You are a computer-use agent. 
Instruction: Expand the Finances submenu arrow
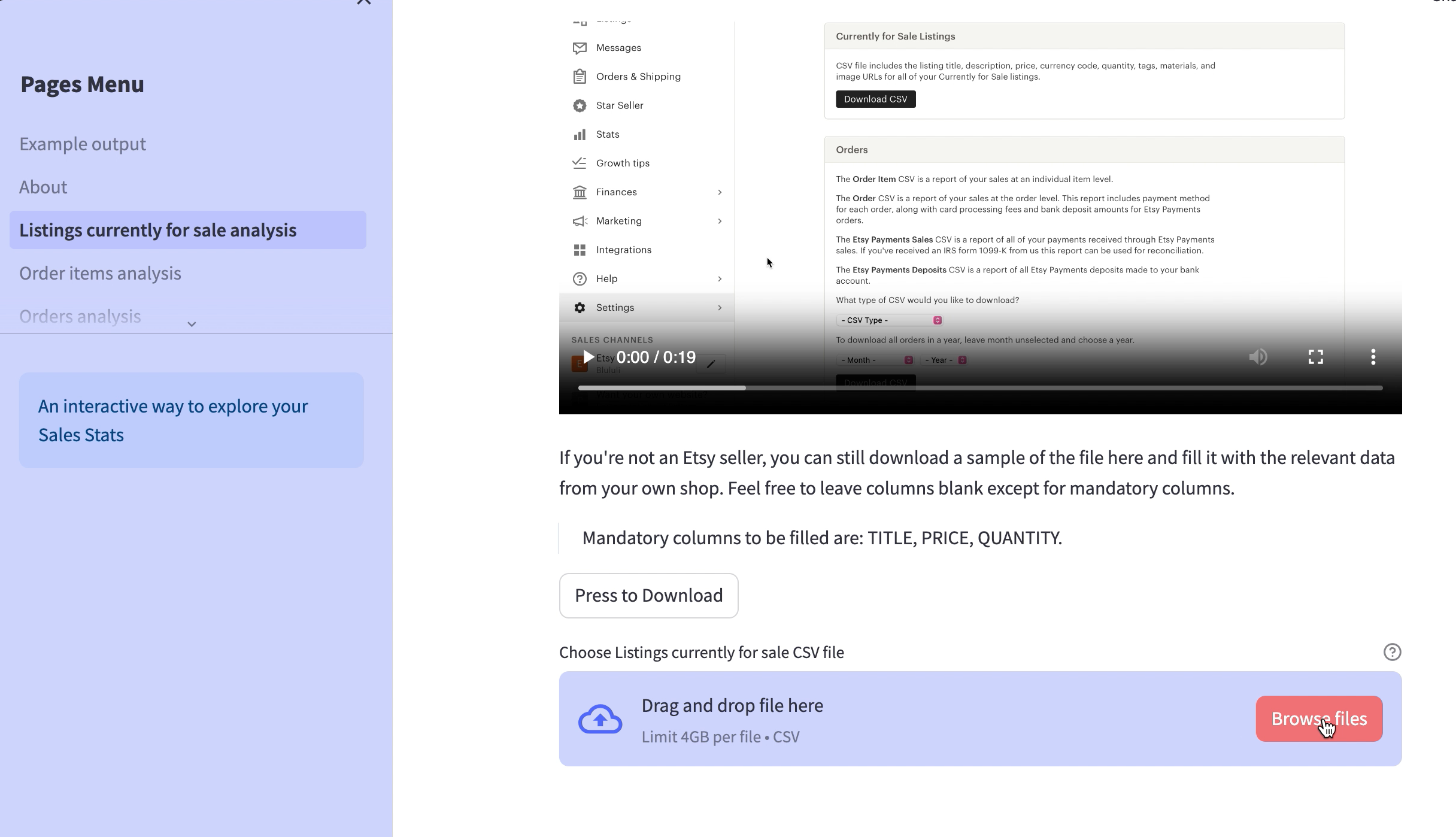pos(720,192)
